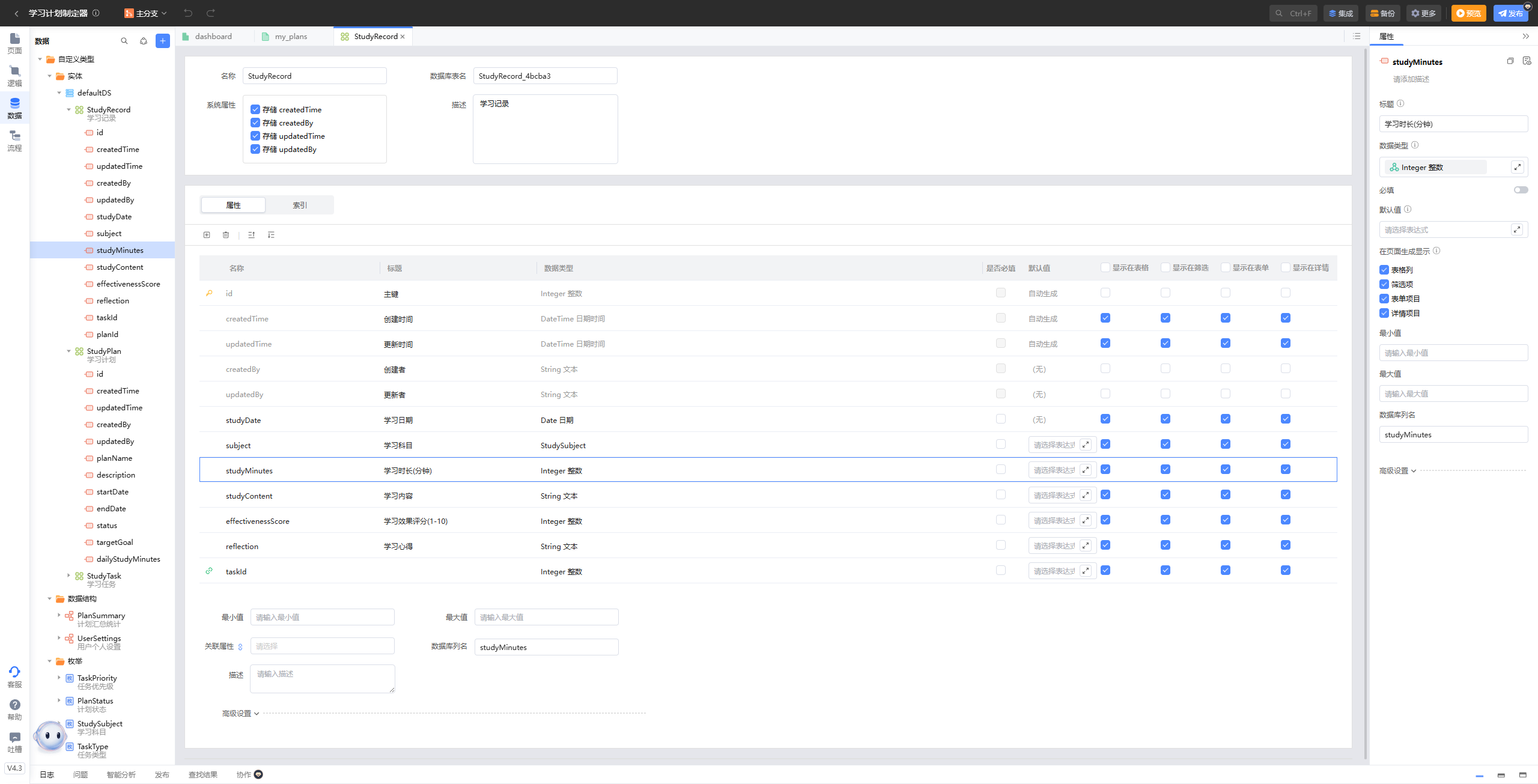This screenshot has width=1538, height=784.
Task: Switch to the 索引 tab
Action: tap(299, 205)
